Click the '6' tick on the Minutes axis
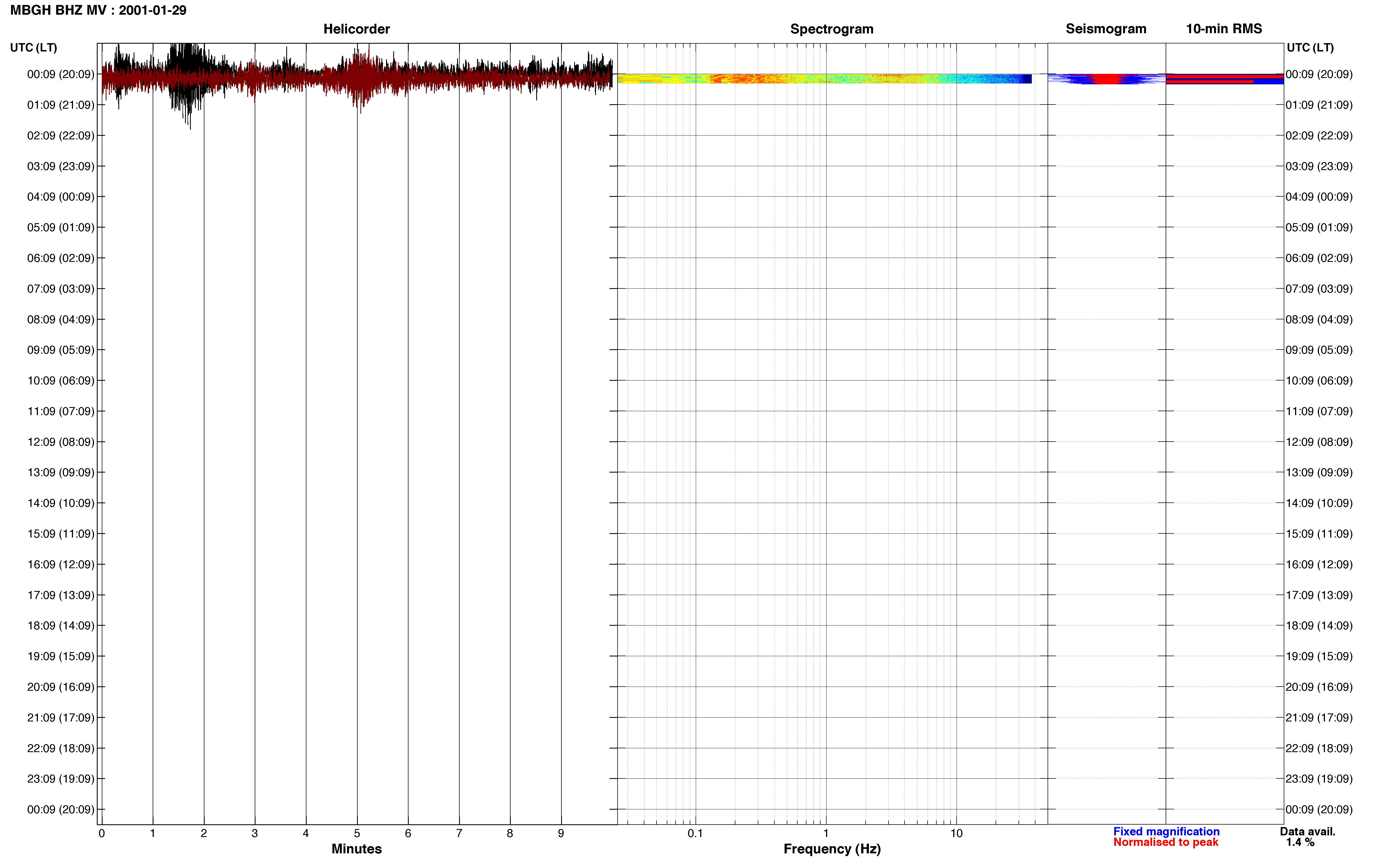This screenshot has width=1388, height=868. coord(408,833)
